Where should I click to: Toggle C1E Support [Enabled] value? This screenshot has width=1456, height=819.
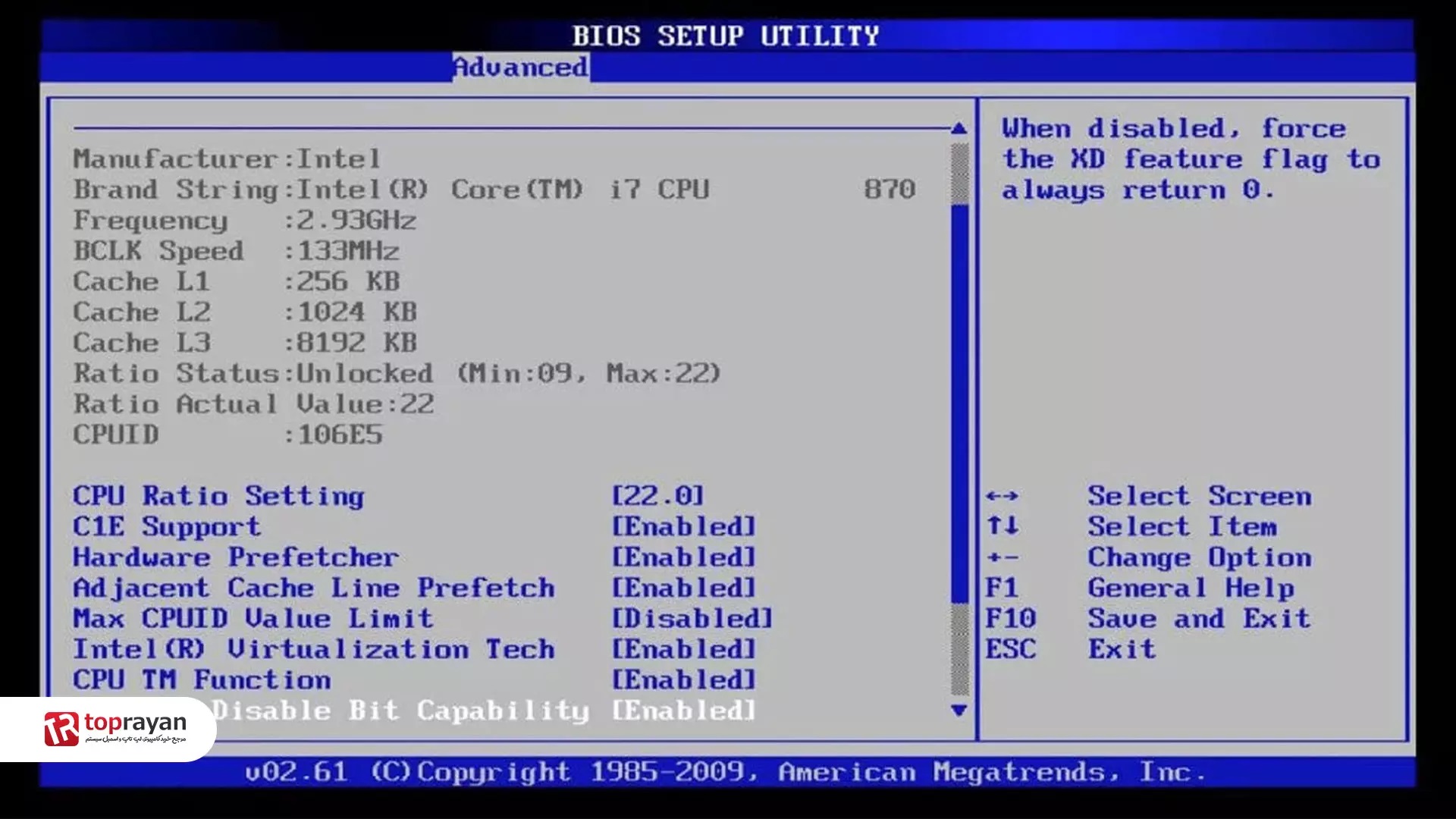(x=684, y=526)
